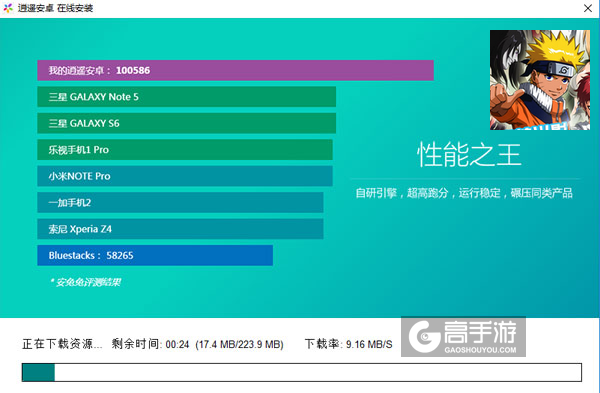Click the 逍遥安卓 在线安装 window title
Viewport: 600px width, 393px height.
pyautogui.click(x=55, y=8)
